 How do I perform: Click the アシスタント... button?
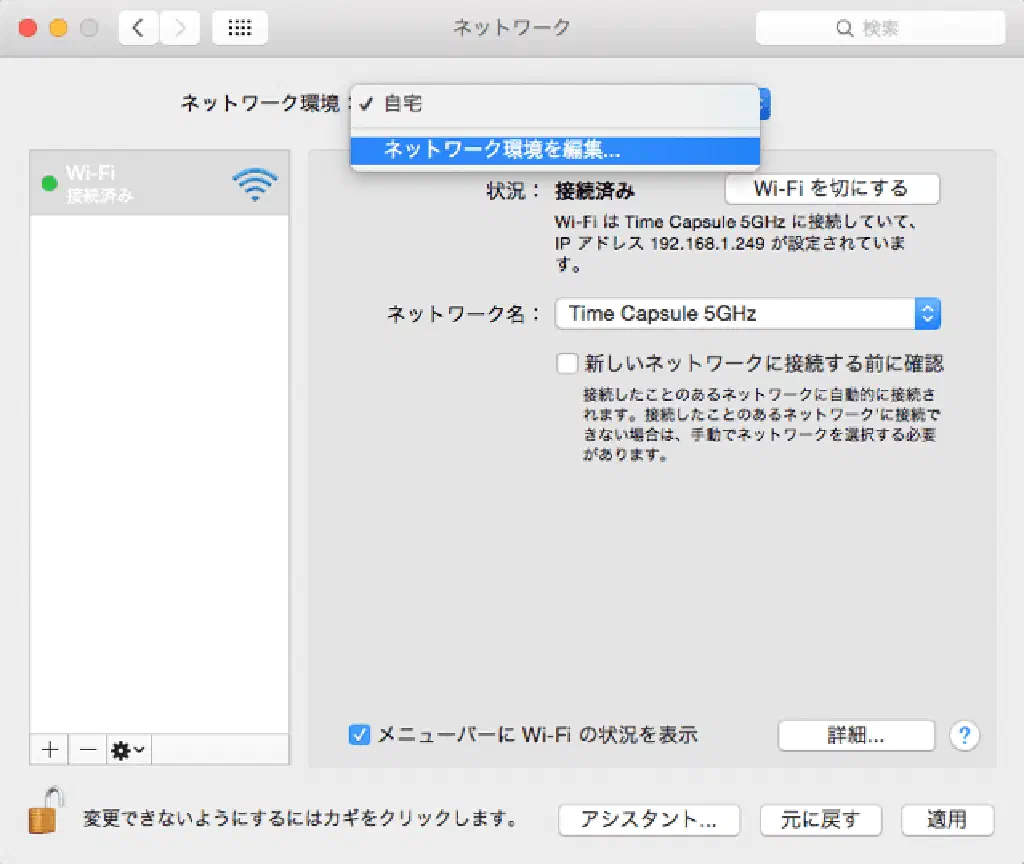(x=648, y=820)
